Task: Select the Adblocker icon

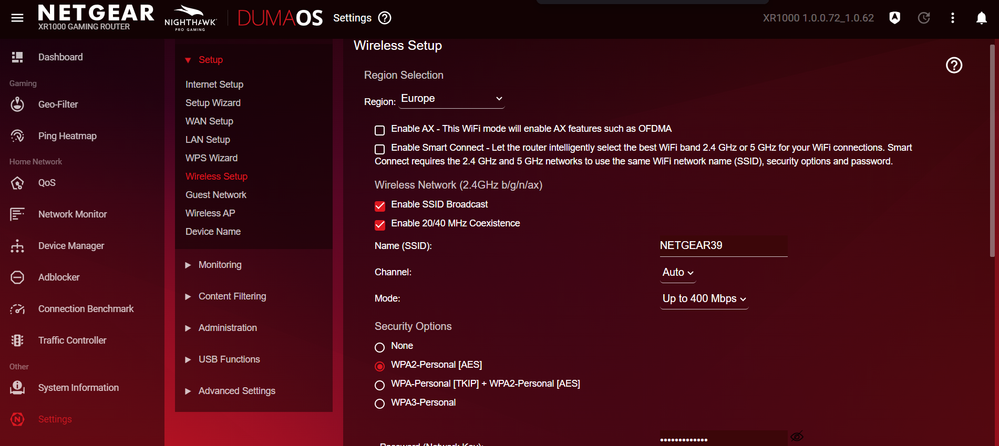Action: pos(18,277)
